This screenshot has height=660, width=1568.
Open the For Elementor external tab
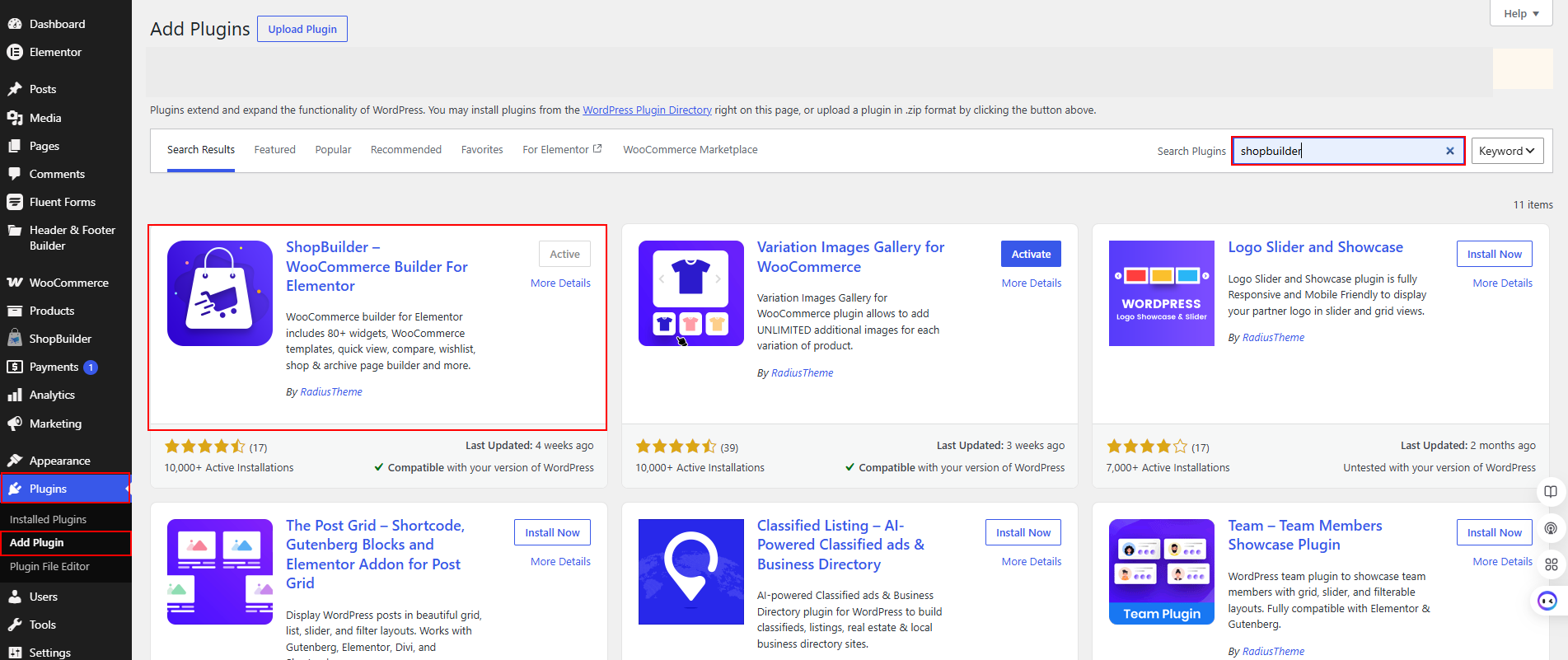(563, 150)
